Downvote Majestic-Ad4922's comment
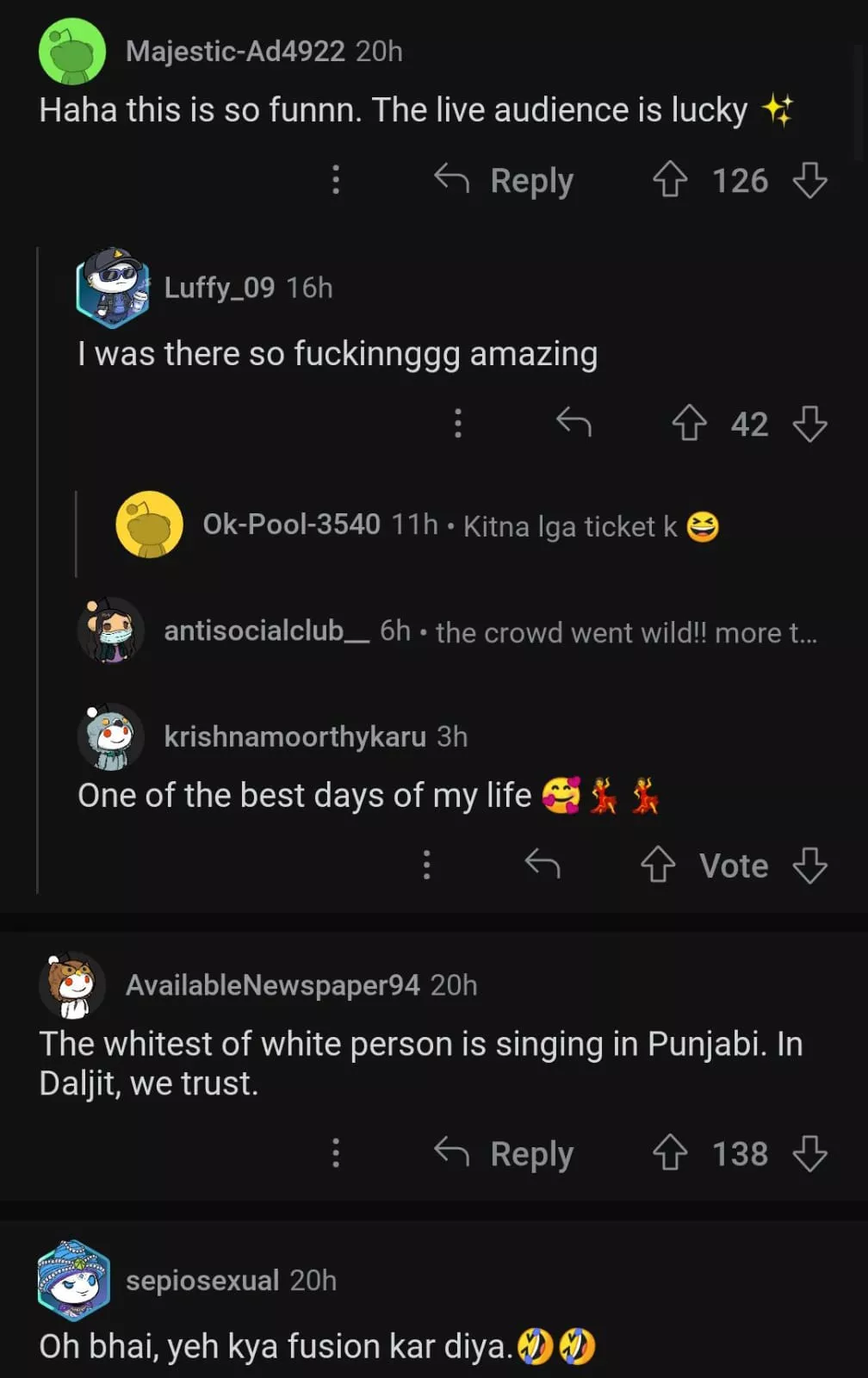The width and height of the screenshot is (868, 1378). pyautogui.click(x=809, y=180)
